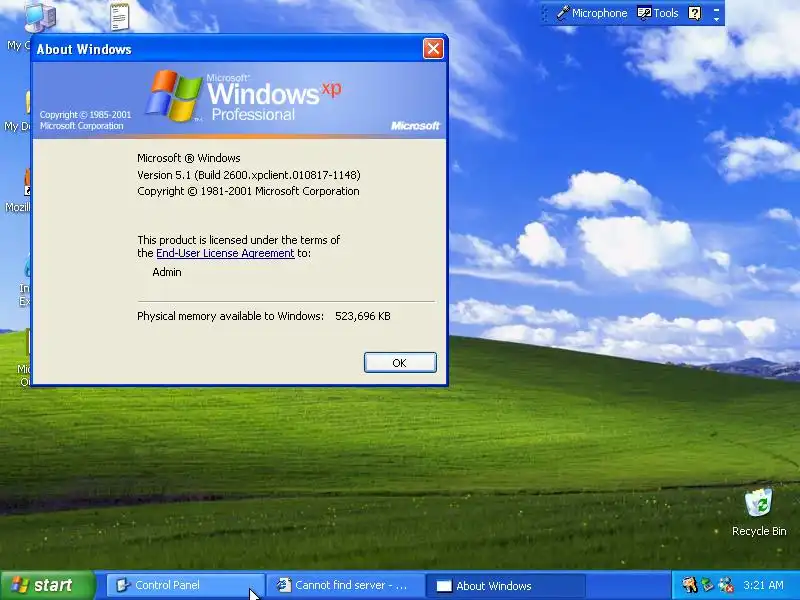Open the Language bar options down arrow
The height and width of the screenshot is (600, 800).
click(716, 18)
